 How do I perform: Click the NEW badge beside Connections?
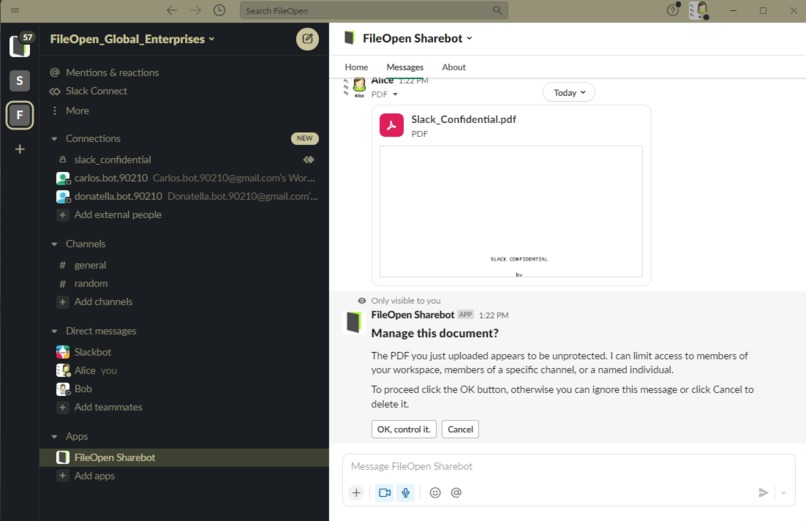click(x=305, y=138)
